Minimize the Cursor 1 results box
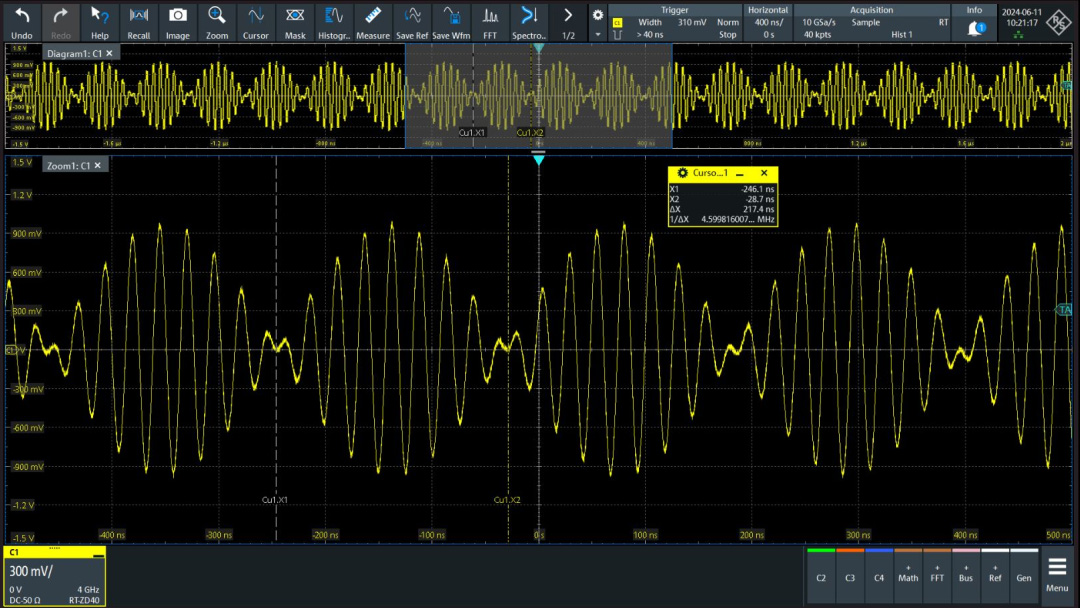The height and width of the screenshot is (608, 1080). tap(740, 174)
